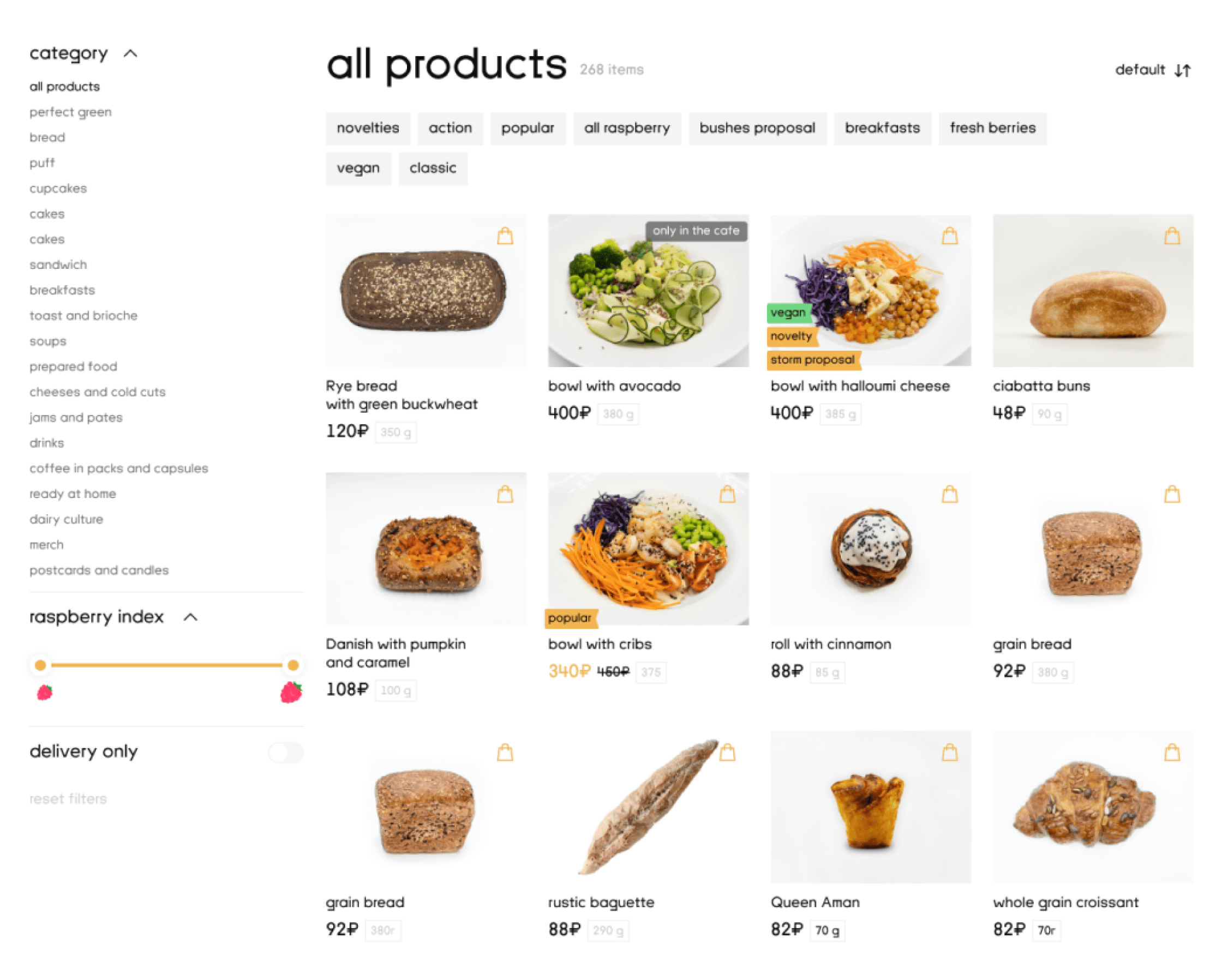Add bowl with cribs to bag
1222x980 pixels.
[727, 494]
